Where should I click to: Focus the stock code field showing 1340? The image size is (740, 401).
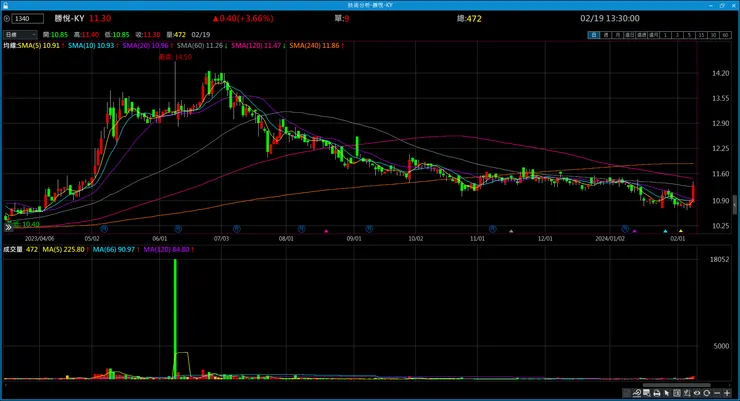click(x=28, y=19)
